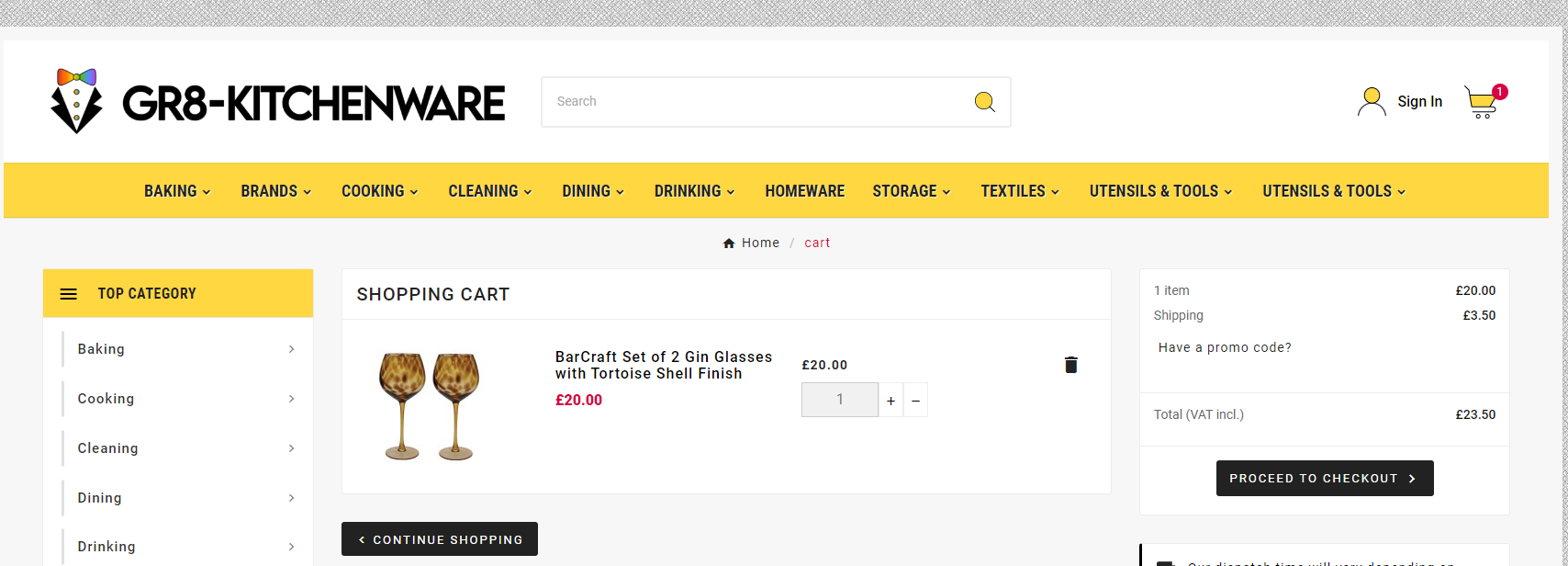The width and height of the screenshot is (1568, 566).
Task: Open the Homeware menu item
Action: point(804,191)
